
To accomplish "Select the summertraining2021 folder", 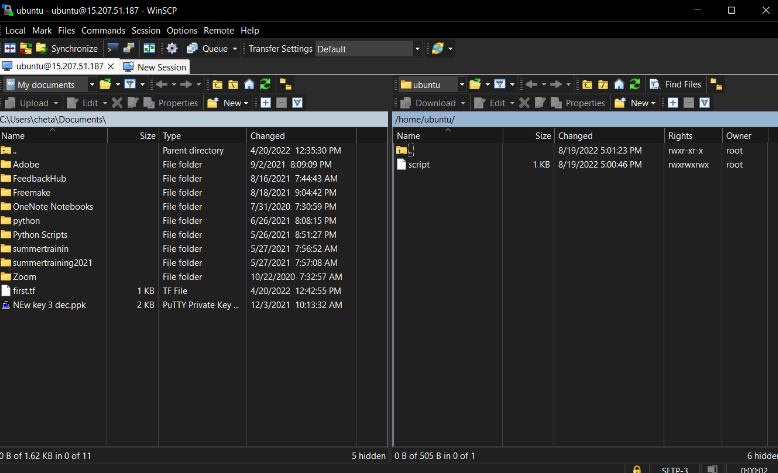I will pos(52,263).
